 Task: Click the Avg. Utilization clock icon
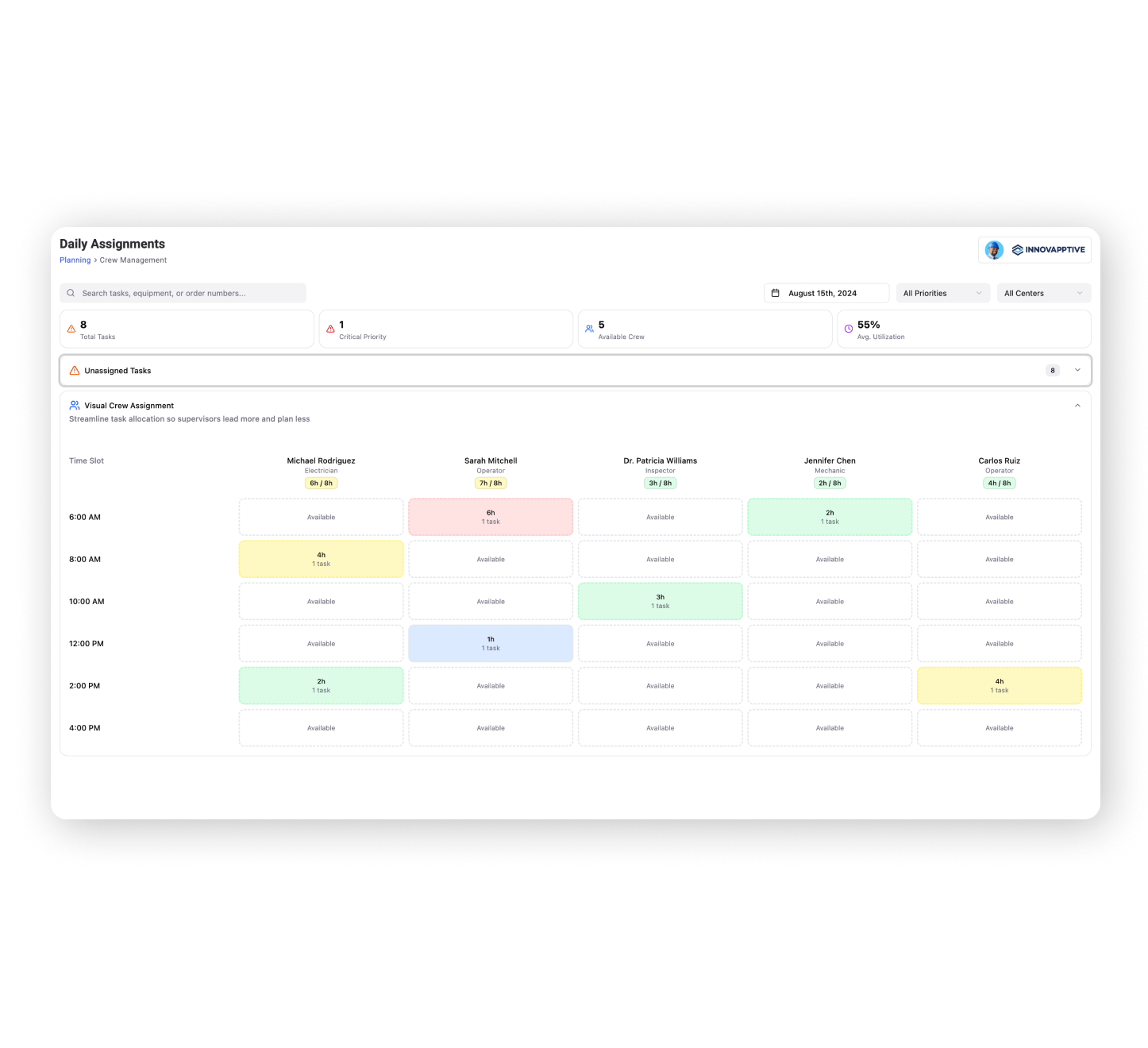point(849,329)
